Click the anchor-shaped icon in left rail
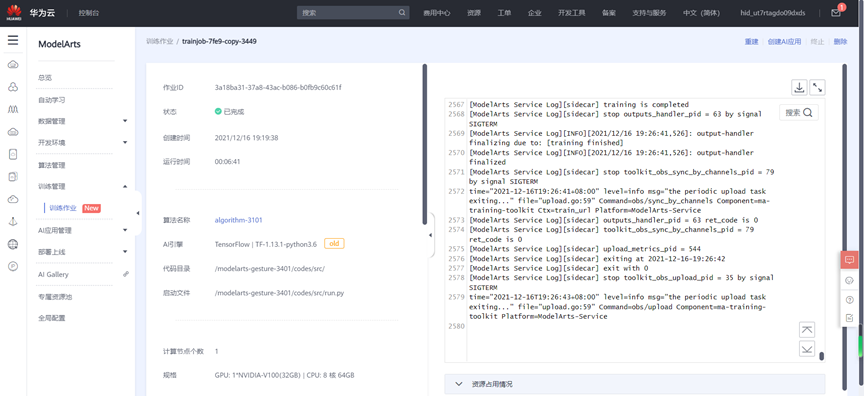The width and height of the screenshot is (864, 396). click(x=13, y=221)
